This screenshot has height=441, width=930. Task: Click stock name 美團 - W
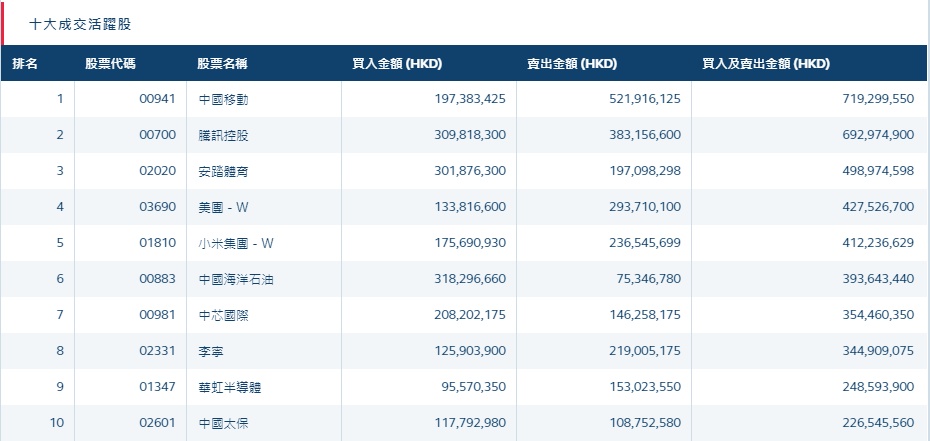pyautogui.click(x=226, y=207)
